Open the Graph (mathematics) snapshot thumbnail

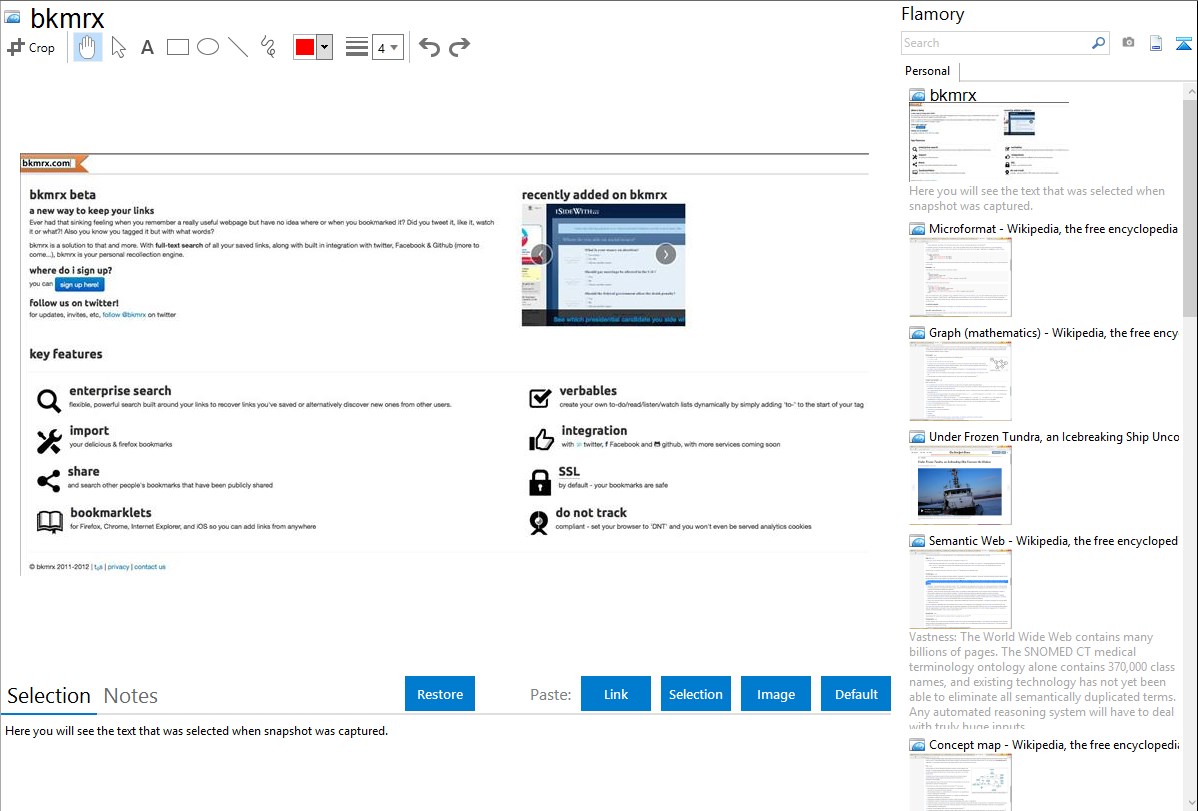(960, 381)
